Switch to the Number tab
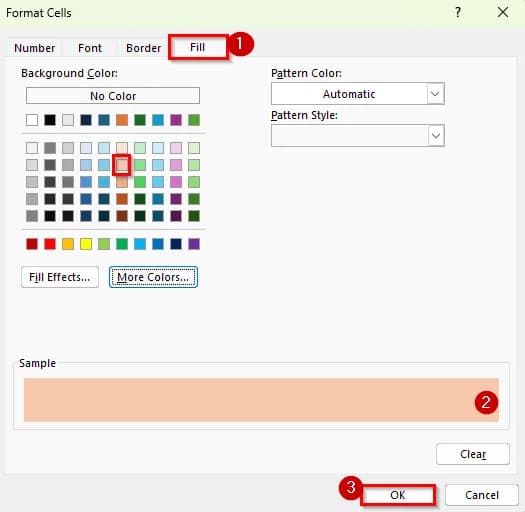Screen dimensions: 525x512 point(34,48)
